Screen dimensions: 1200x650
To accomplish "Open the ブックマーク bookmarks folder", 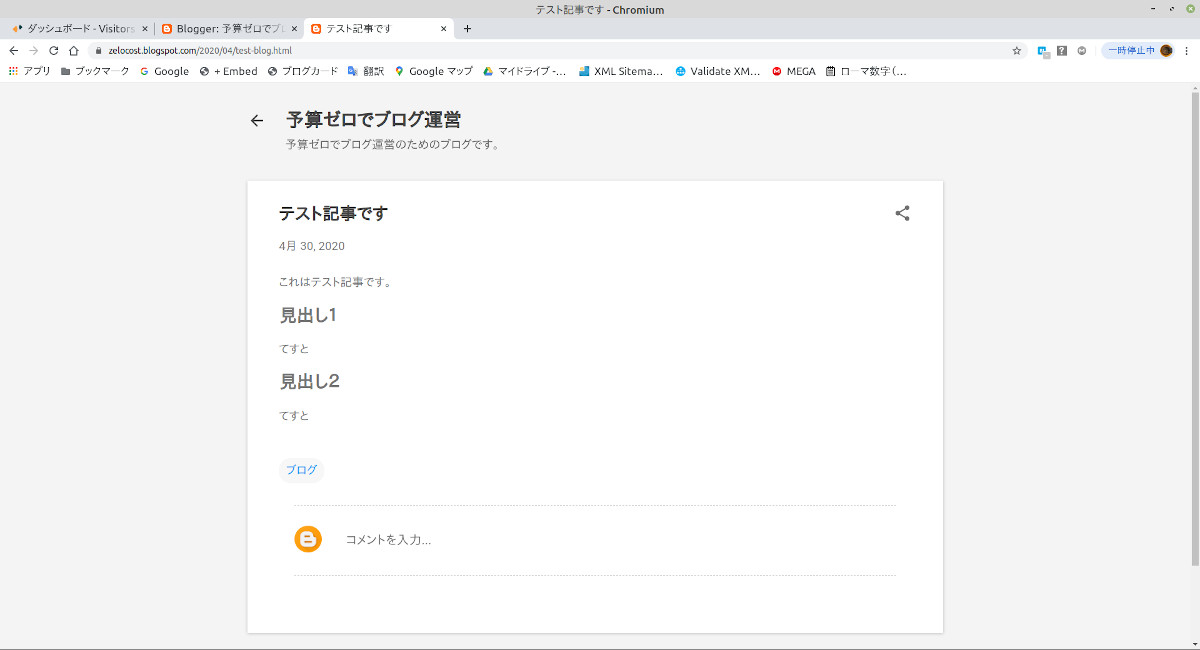I will 95,71.
